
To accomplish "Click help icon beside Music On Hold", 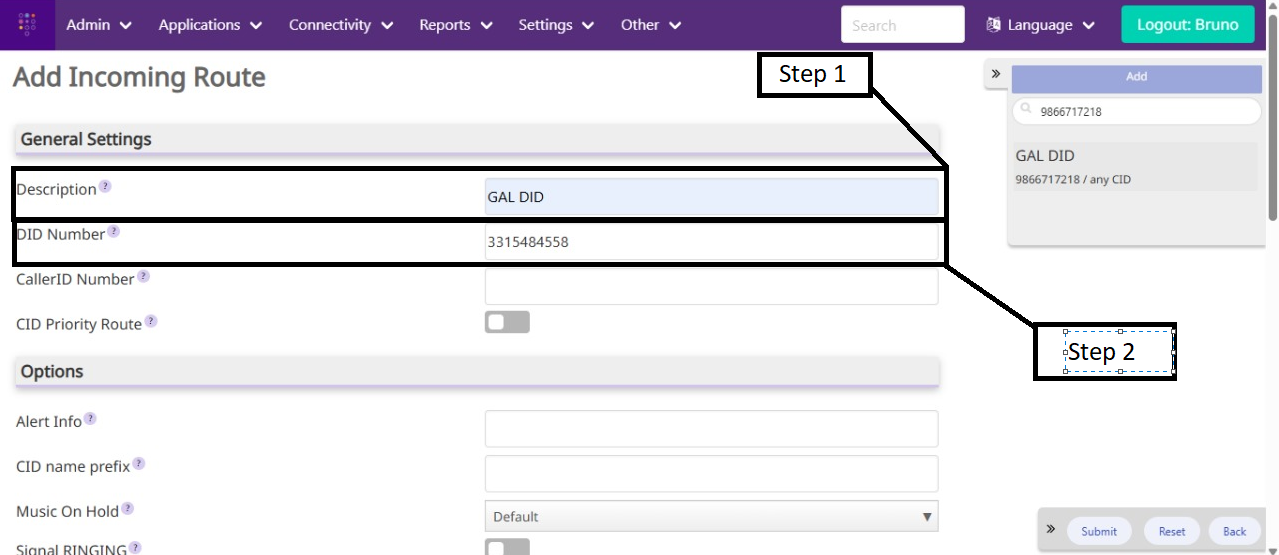I will tap(127, 509).
